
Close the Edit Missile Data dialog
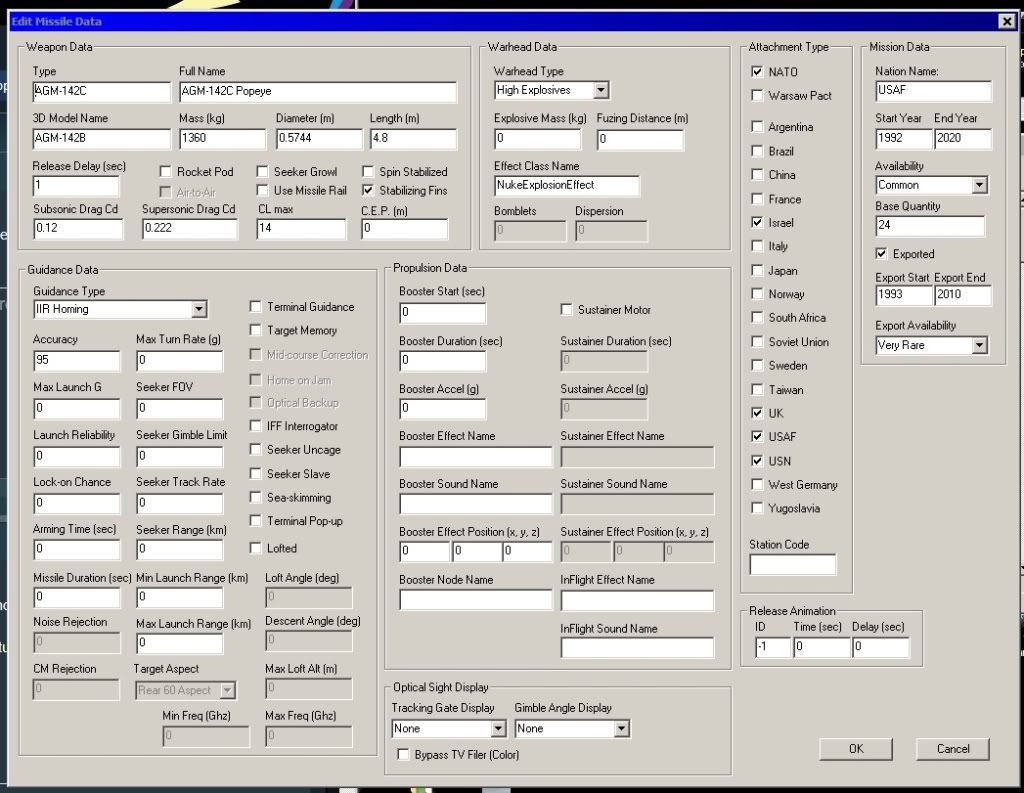click(1006, 22)
